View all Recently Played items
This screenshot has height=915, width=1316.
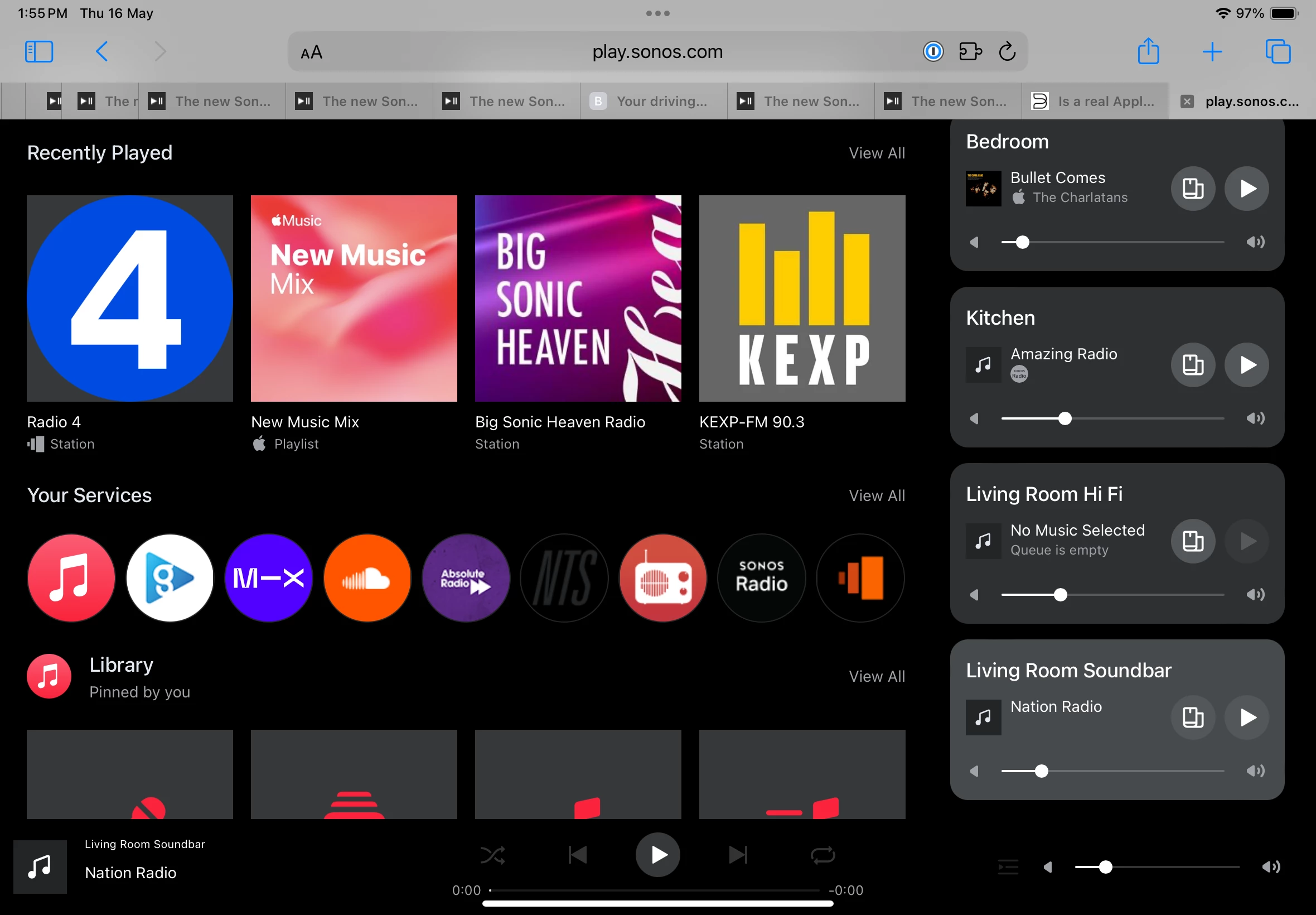point(877,153)
